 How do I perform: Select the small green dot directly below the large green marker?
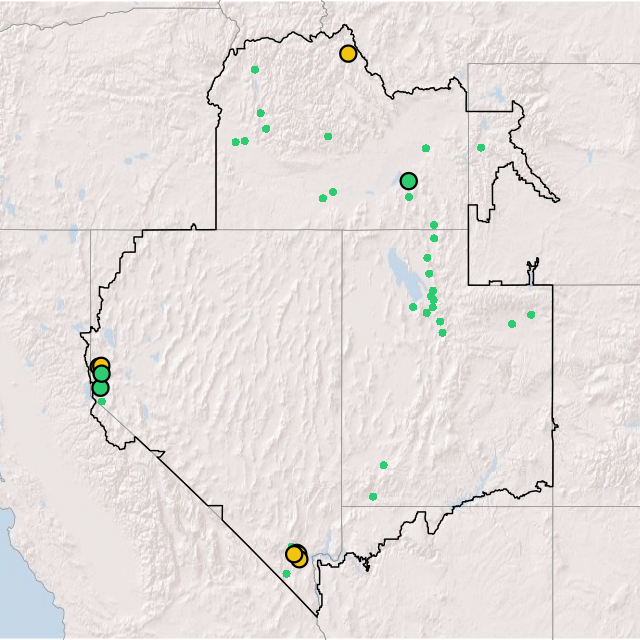pos(409,197)
